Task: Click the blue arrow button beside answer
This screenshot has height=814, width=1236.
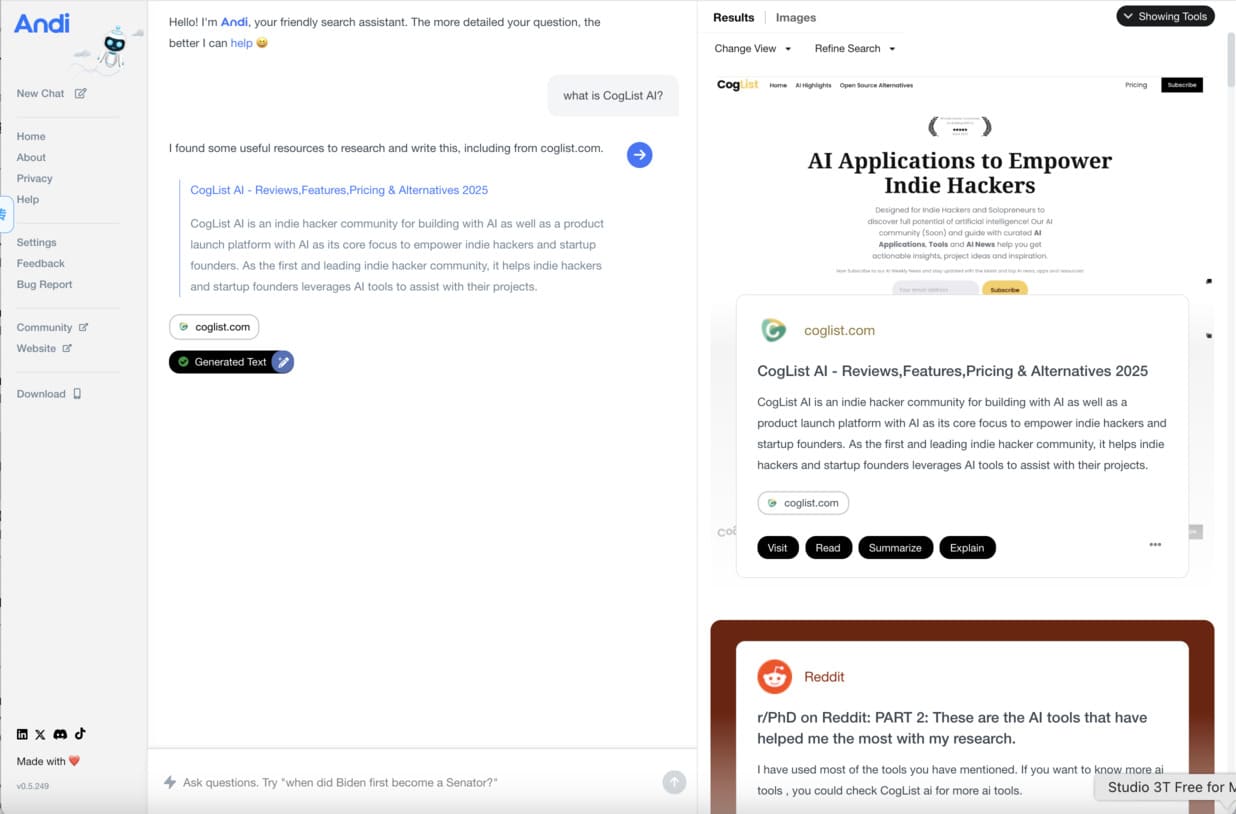Action: click(639, 154)
